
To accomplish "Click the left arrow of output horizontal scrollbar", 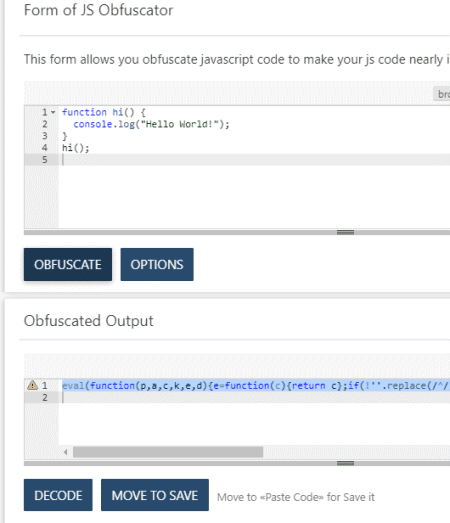I will pos(66,452).
